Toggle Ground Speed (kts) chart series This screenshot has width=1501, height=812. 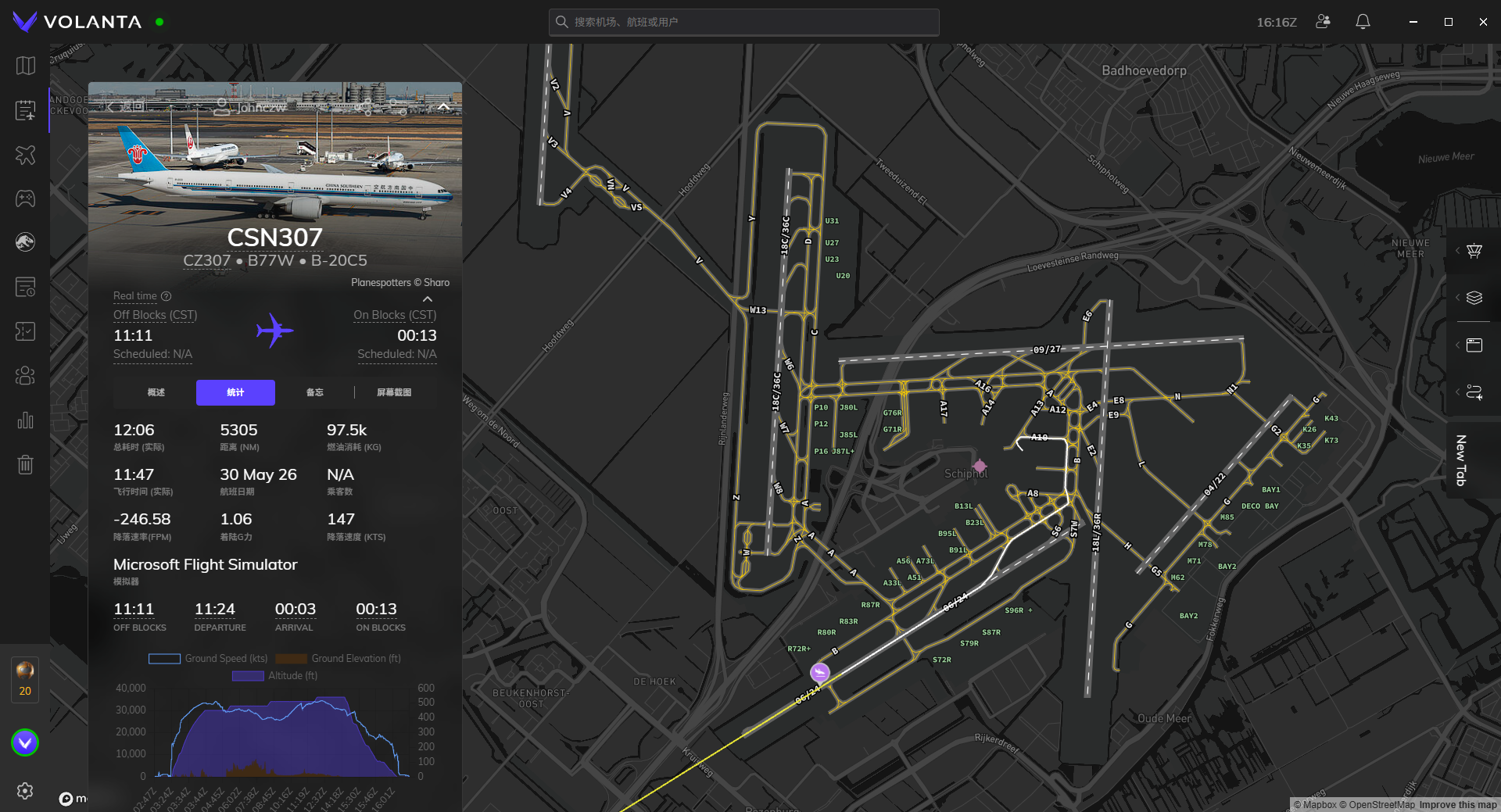coord(208,659)
